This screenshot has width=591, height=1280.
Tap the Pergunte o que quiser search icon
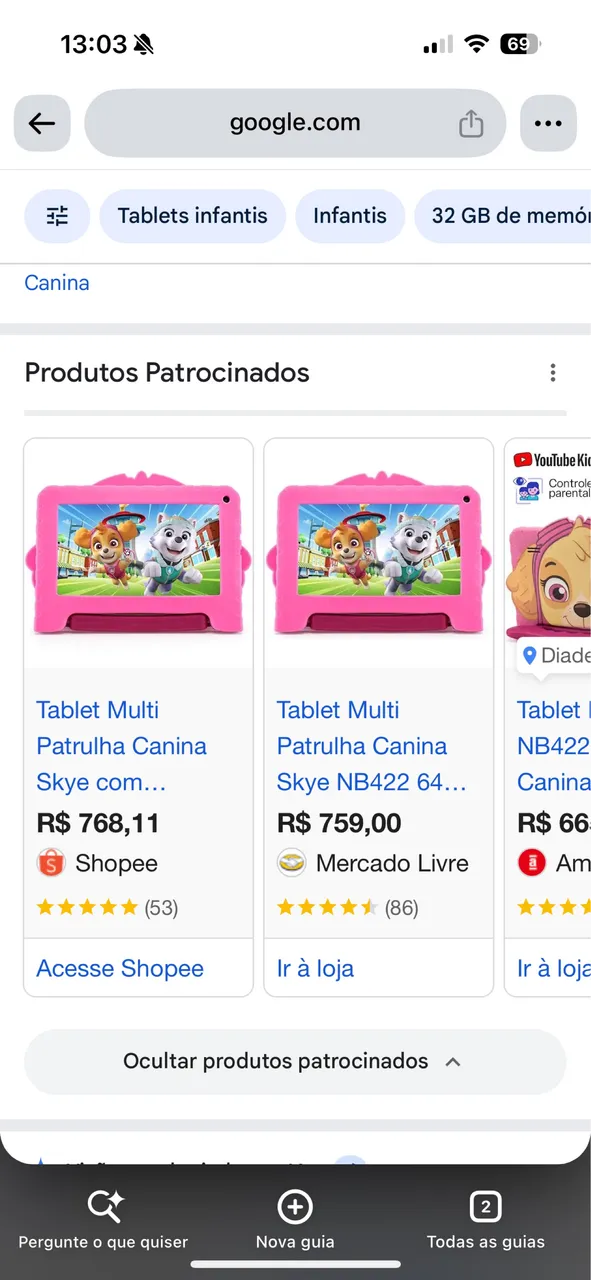103,1206
